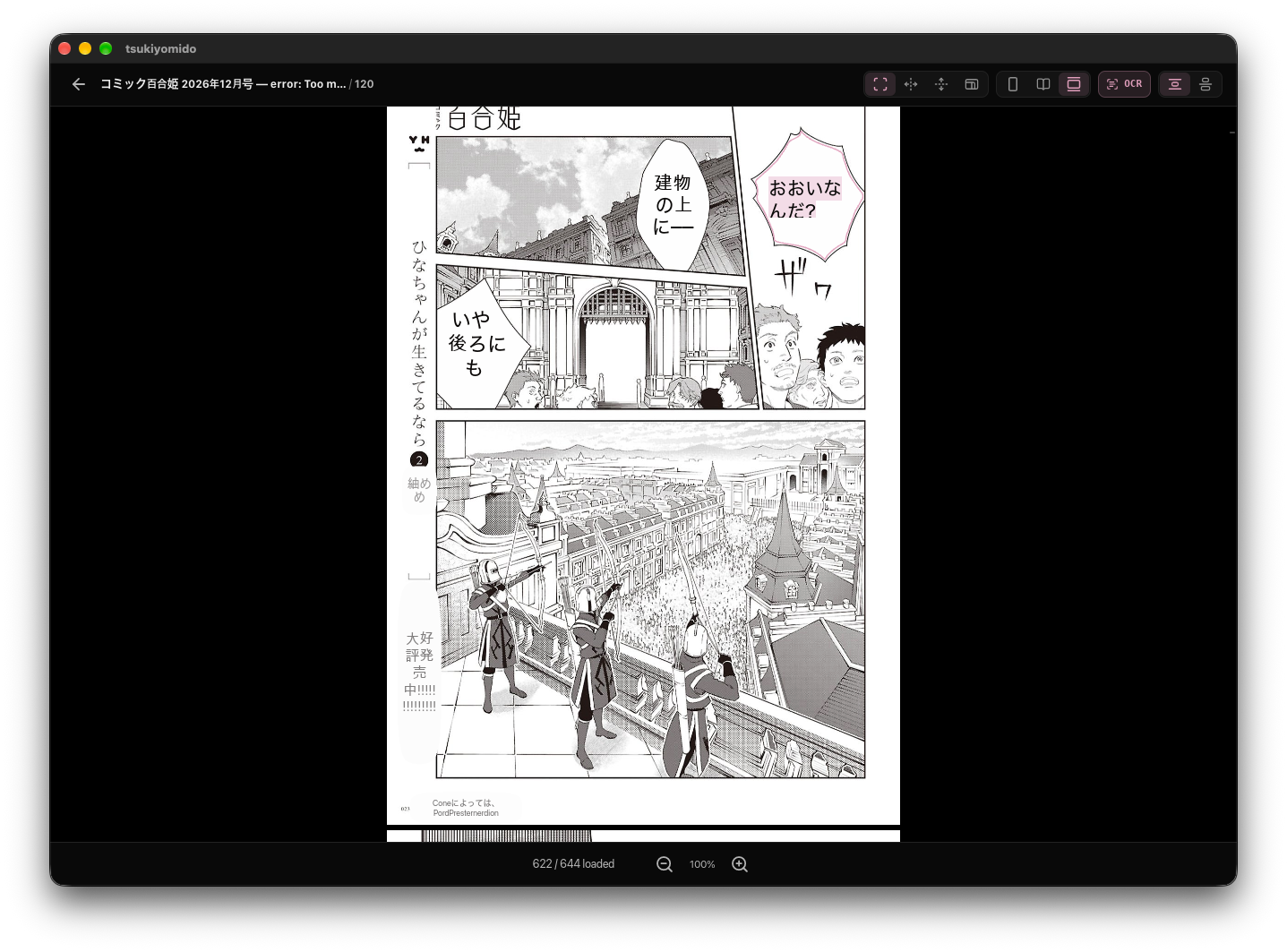
Task: Click the tsukiyomido window title
Action: pos(160,48)
